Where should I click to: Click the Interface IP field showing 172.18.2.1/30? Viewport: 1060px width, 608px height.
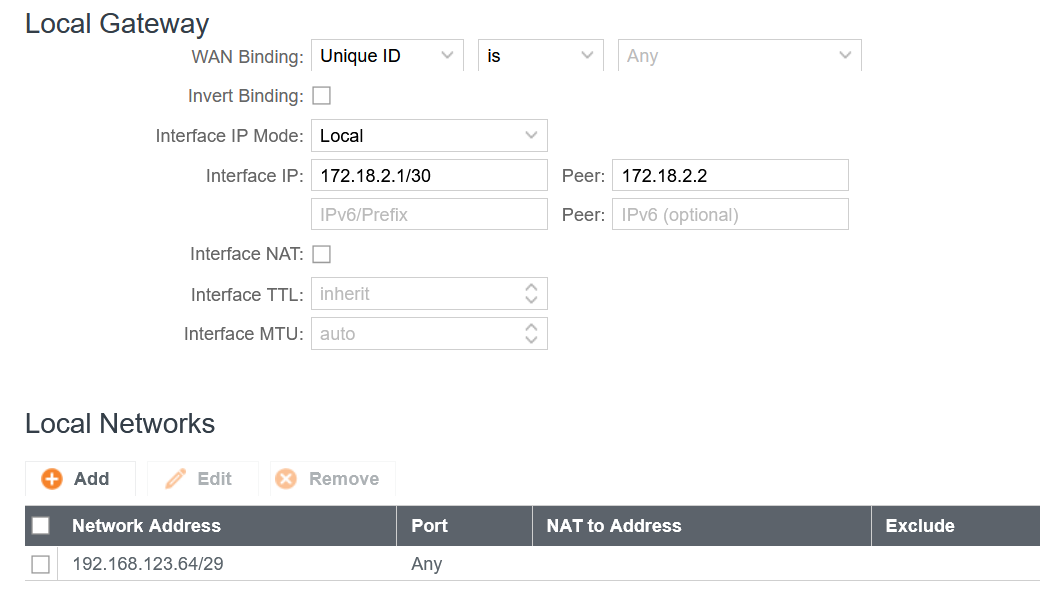pyautogui.click(x=428, y=174)
